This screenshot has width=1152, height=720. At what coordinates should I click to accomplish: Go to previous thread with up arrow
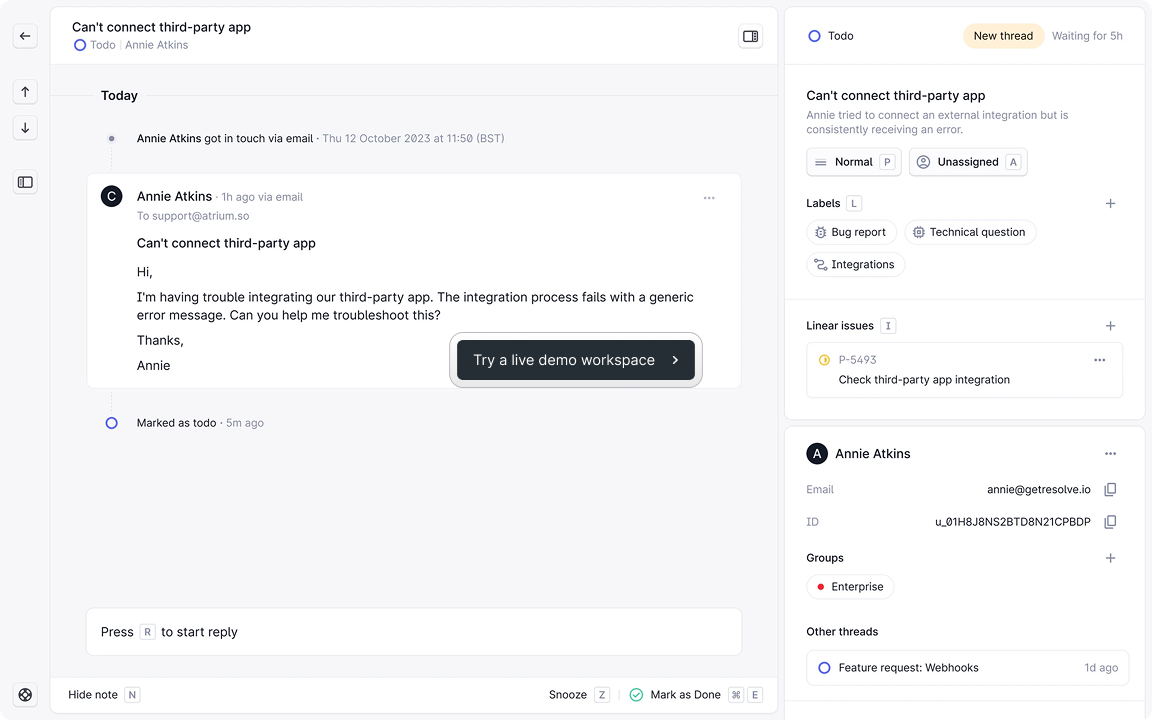[x=25, y=92]
